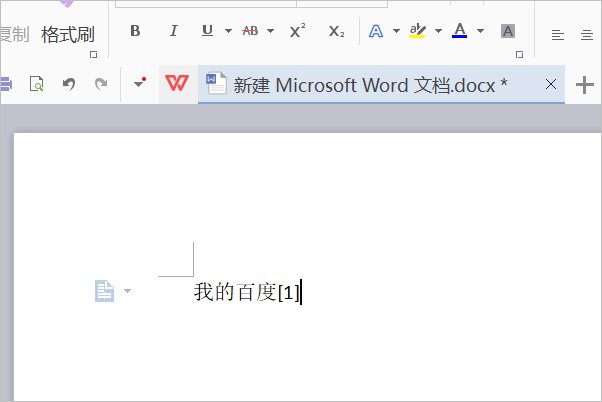602x402 pixels.
Task: Click the text 我的百度[1] in document
Action: 246,292
